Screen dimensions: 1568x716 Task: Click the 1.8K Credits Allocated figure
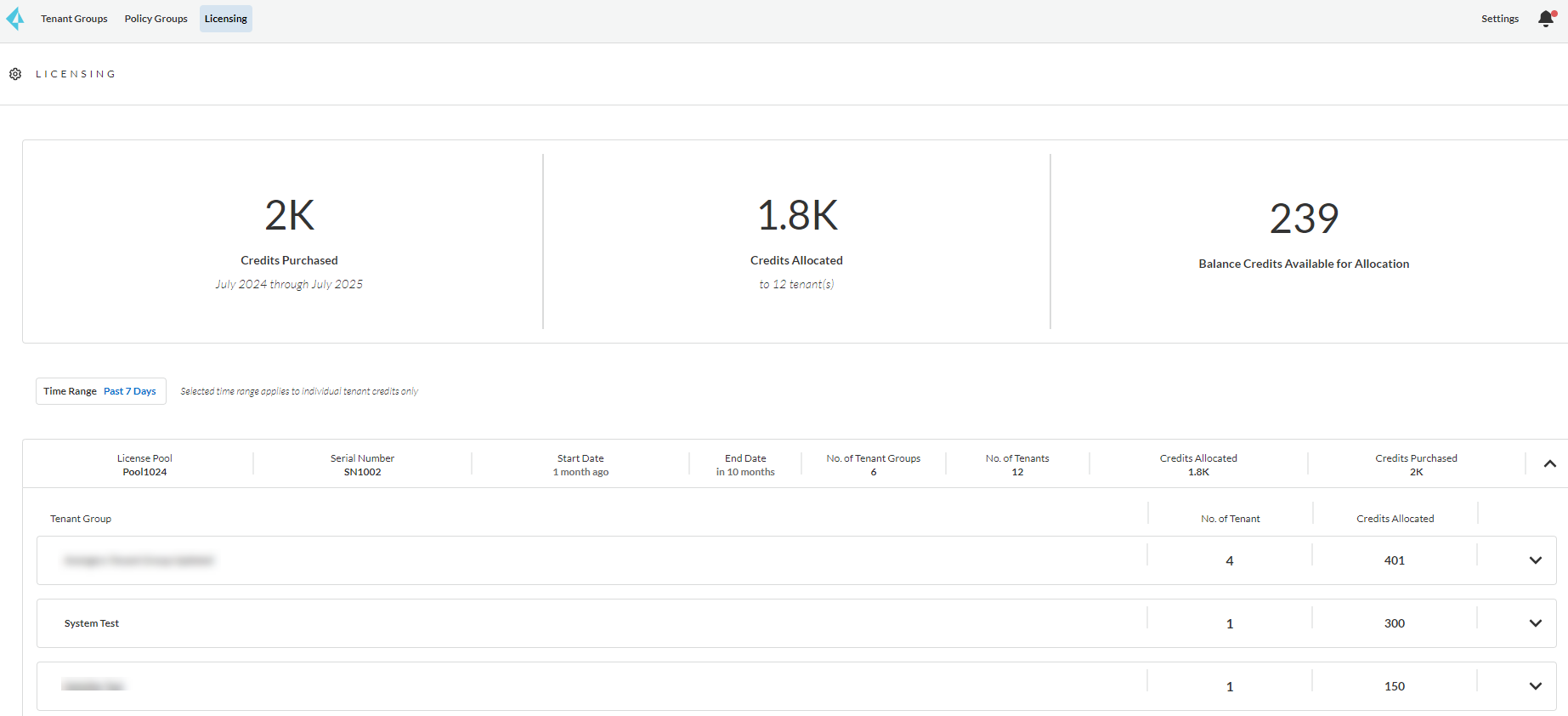click(x=797, y=215)
